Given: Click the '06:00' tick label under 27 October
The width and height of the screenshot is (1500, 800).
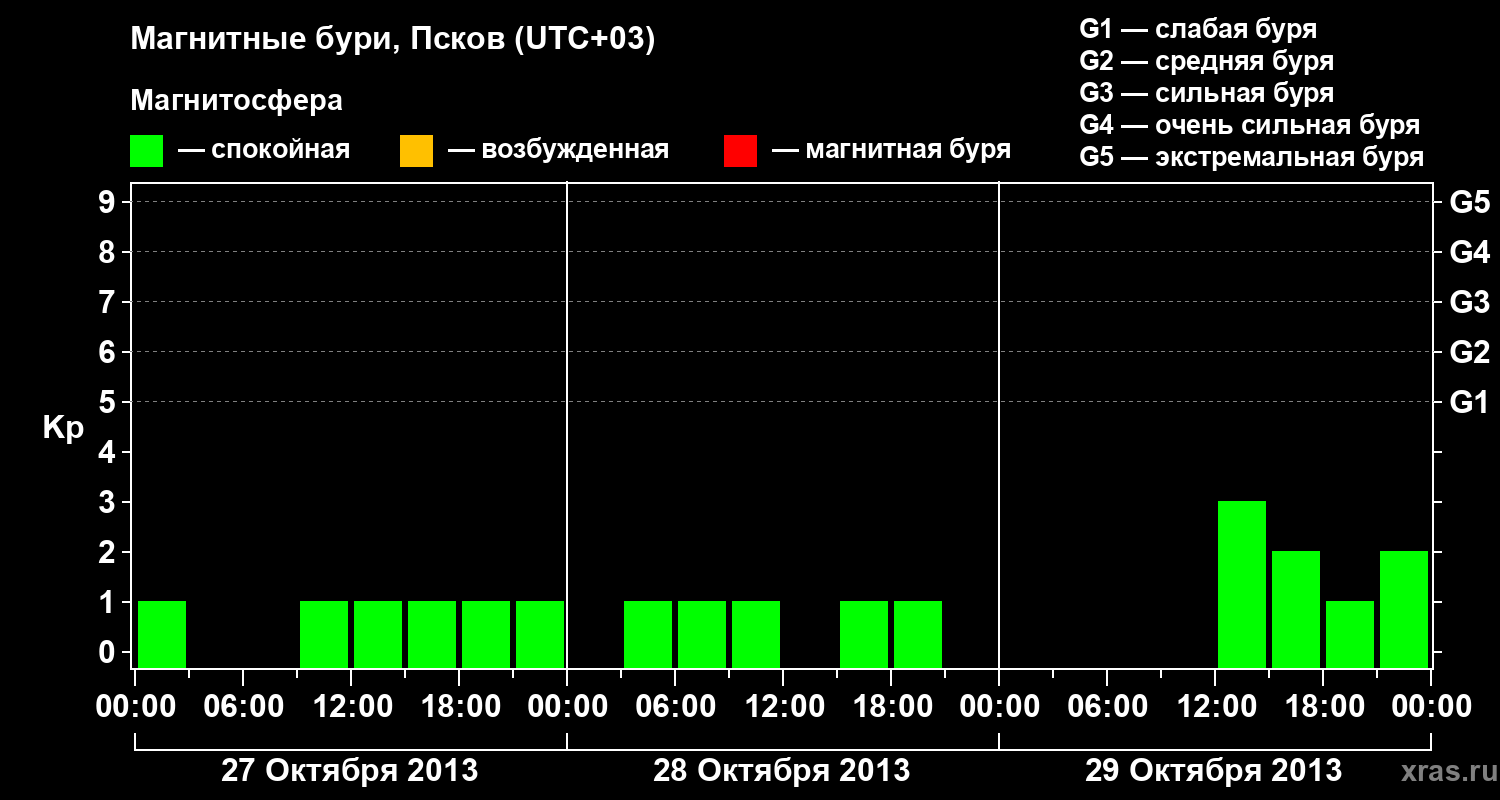Looking at the screenshot, I should (242, 707).
